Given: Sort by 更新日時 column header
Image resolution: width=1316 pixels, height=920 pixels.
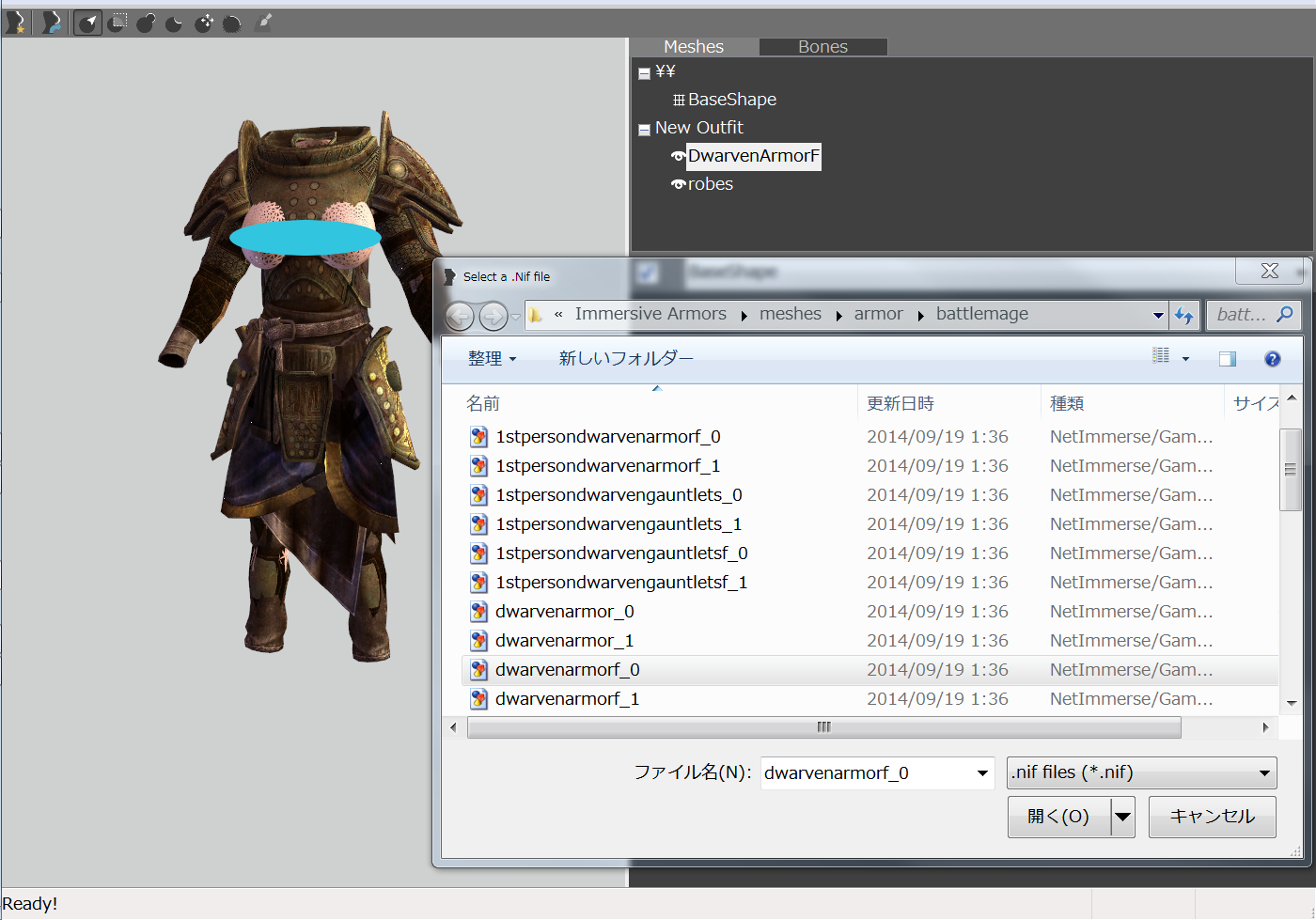Looking at the screenshot, I should [949, 403].
